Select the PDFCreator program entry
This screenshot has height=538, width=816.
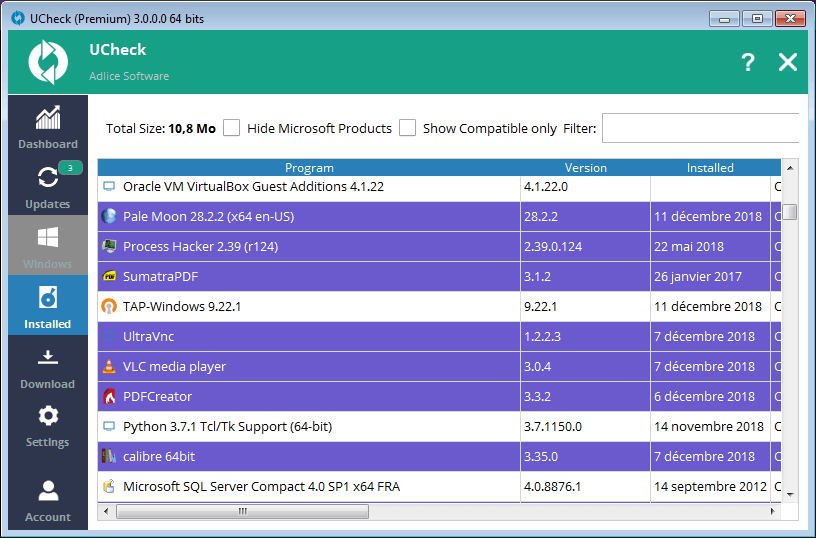pos(157,397)
